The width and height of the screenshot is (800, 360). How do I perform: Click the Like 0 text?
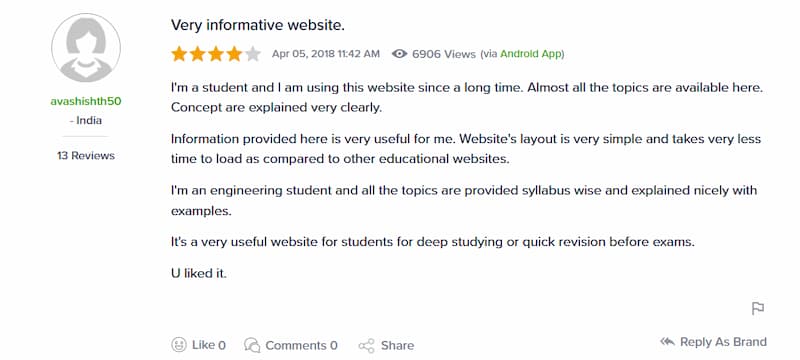(x=209, y=345)
